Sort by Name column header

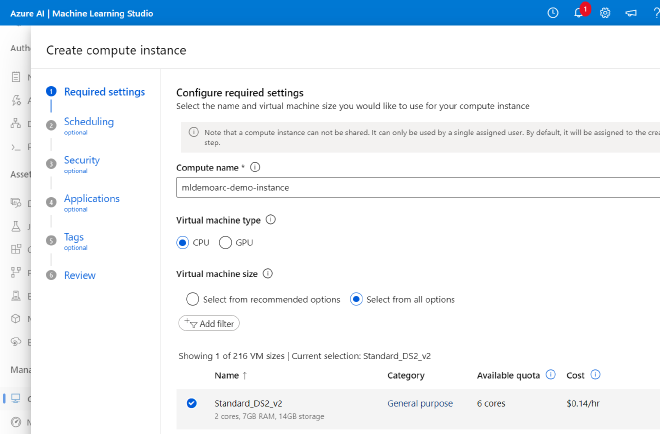point(231,375)
